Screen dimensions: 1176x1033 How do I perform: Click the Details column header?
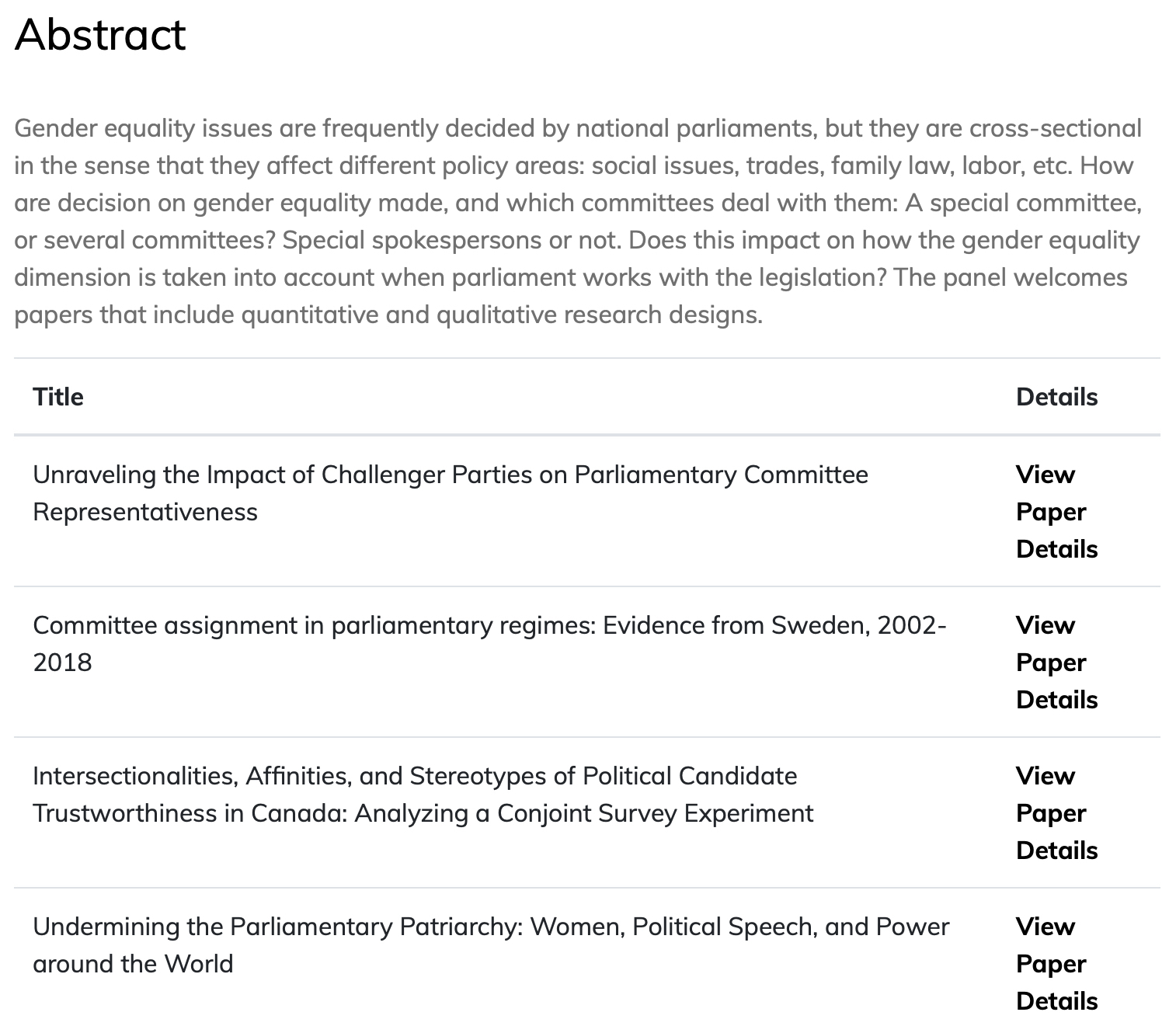(1056, 397)
